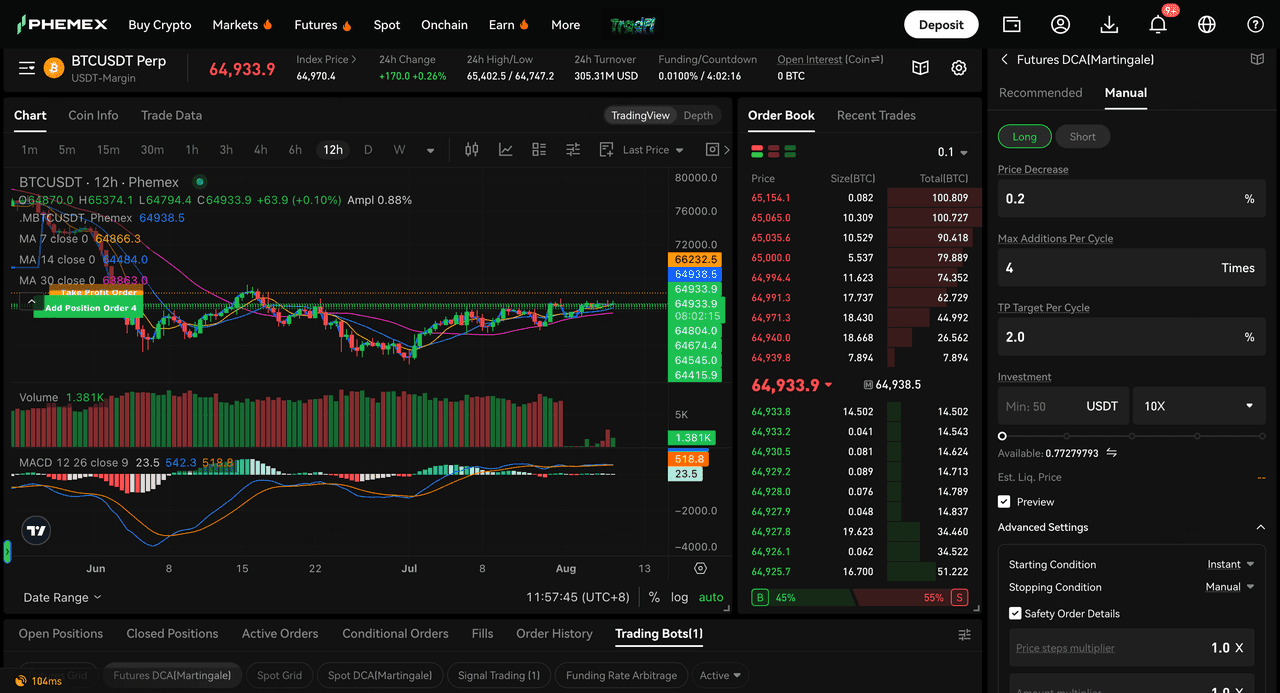1280x693 pixels.
Task: Switch chart to TradingView mode
Action: tap(641, 115)
